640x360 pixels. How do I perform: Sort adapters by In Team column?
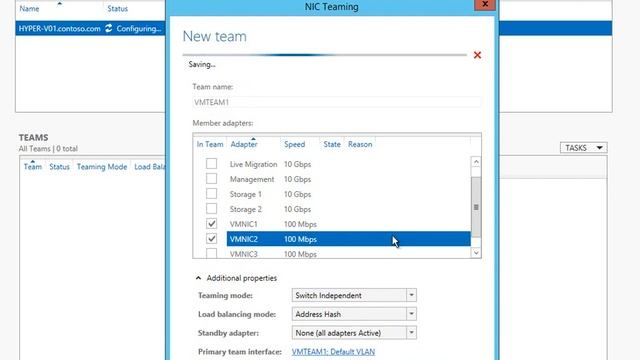210,144
